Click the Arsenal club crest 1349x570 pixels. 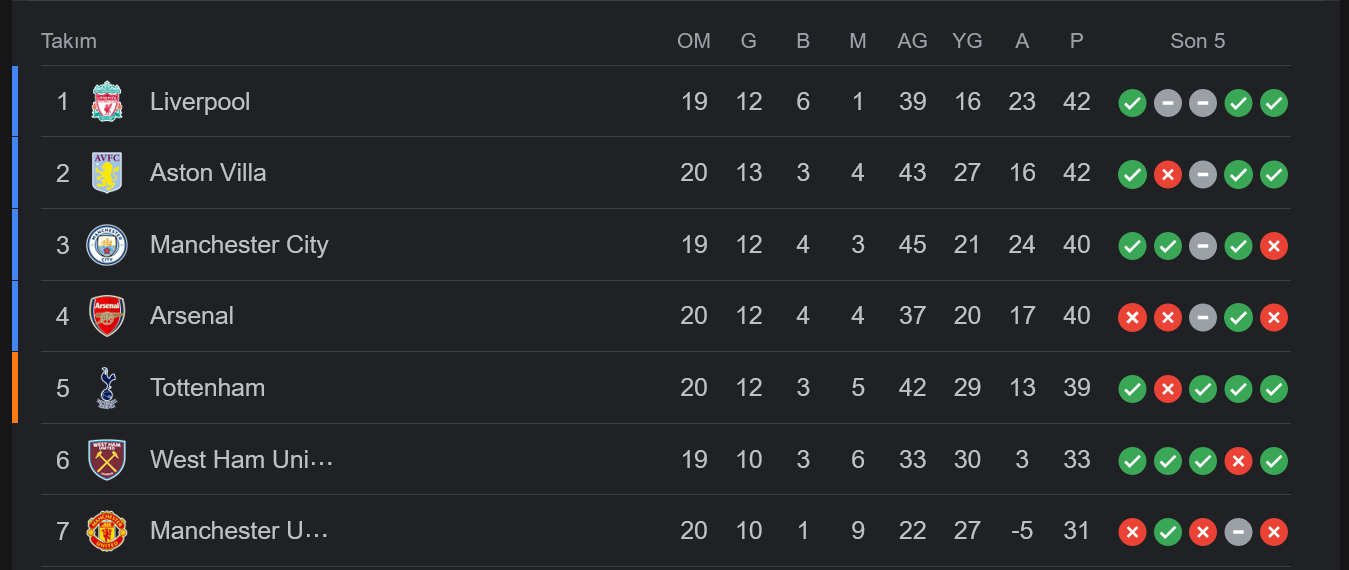pos(107,316)
